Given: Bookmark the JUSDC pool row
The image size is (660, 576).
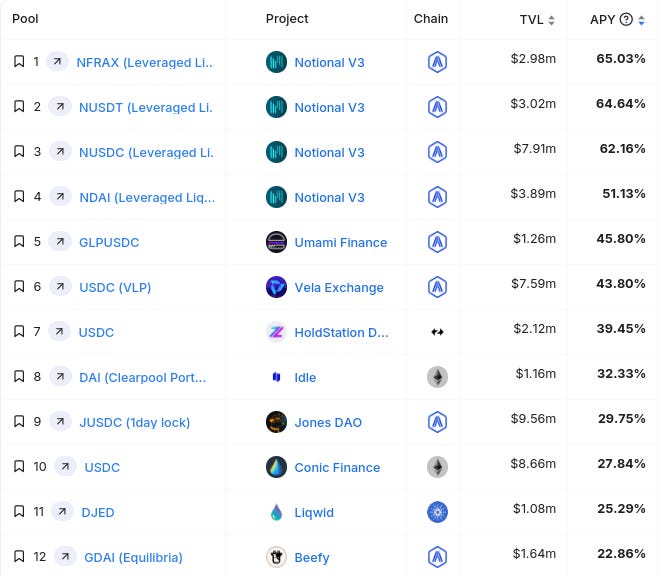Looking at the screenshot, I should click(19, 421).
